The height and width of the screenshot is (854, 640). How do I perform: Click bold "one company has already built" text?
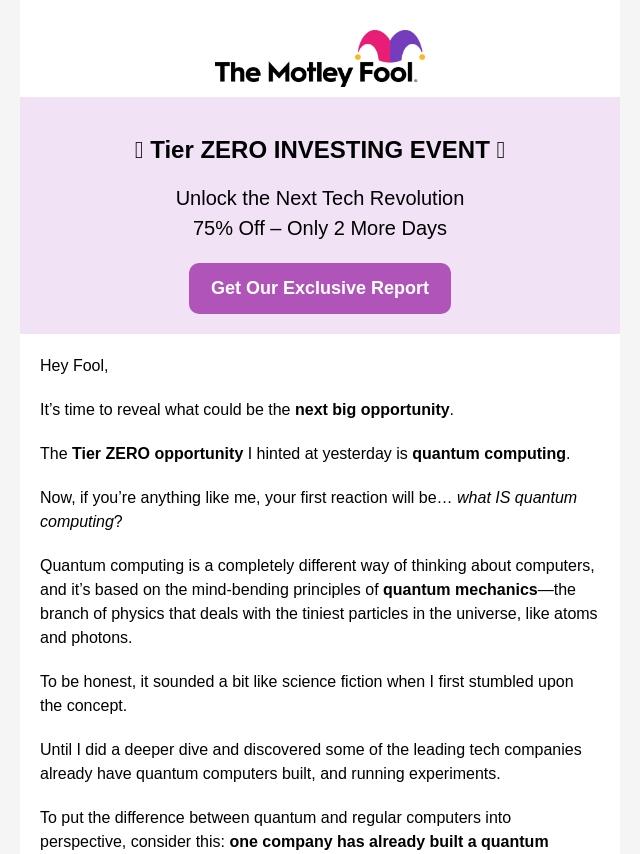point(388,842)
